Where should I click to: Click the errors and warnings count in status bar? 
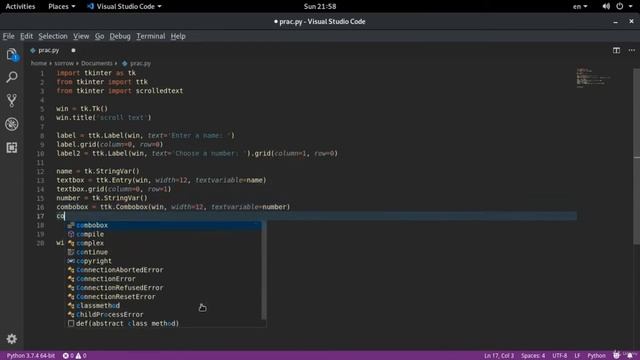74,356
